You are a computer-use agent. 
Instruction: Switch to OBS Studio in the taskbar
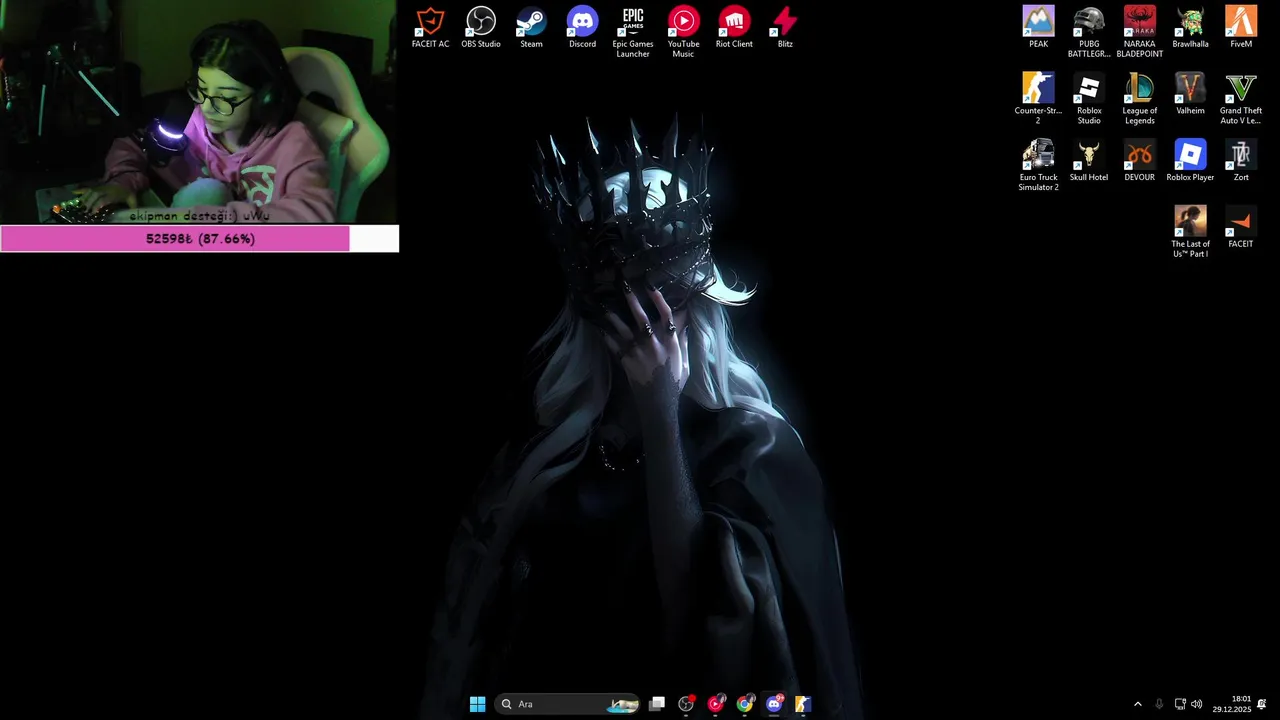pyautogui.click(x=686, y=704)
